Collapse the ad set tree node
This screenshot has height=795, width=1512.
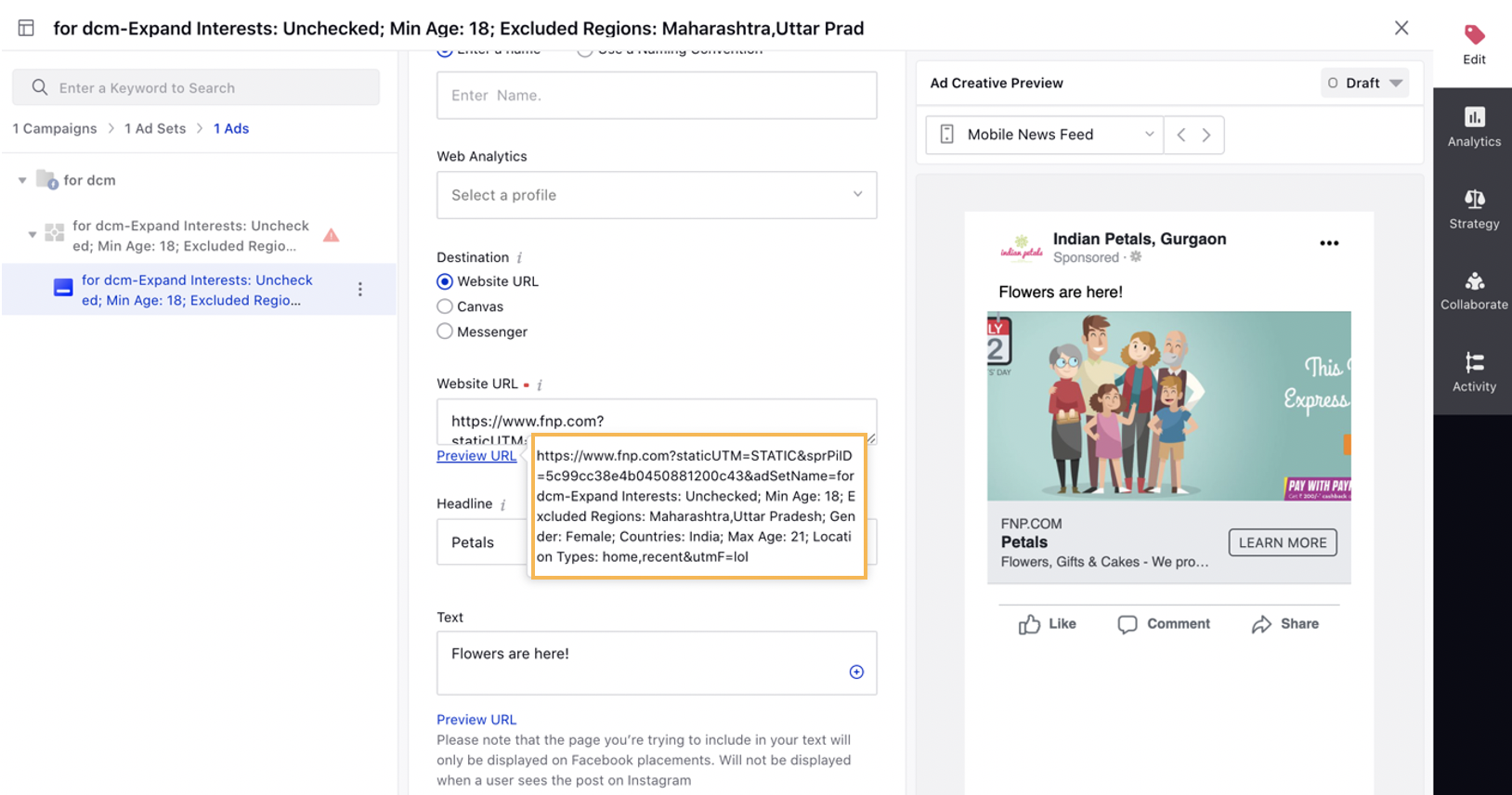(33, 234)
